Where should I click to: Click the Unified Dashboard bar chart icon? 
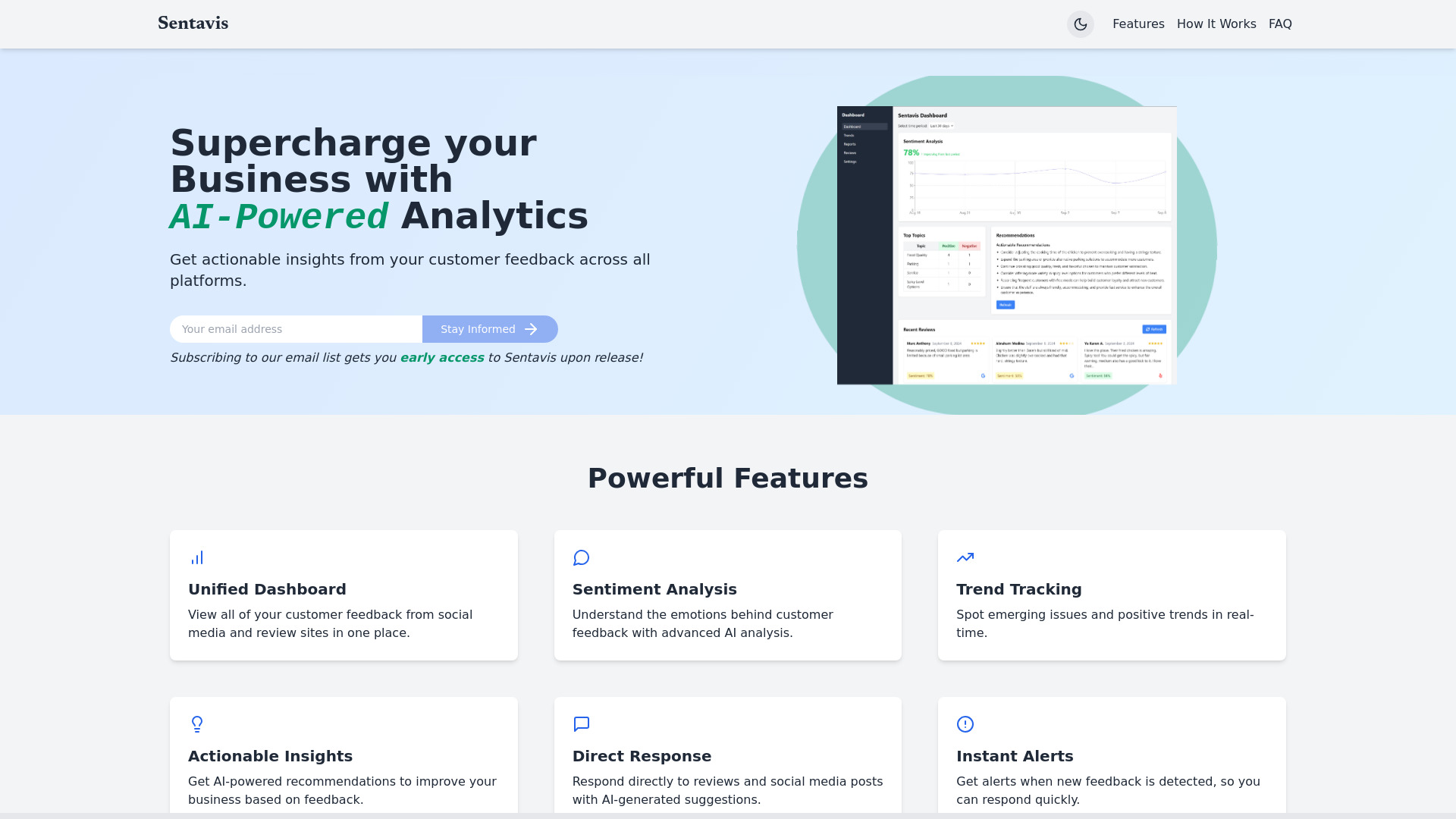197,557
